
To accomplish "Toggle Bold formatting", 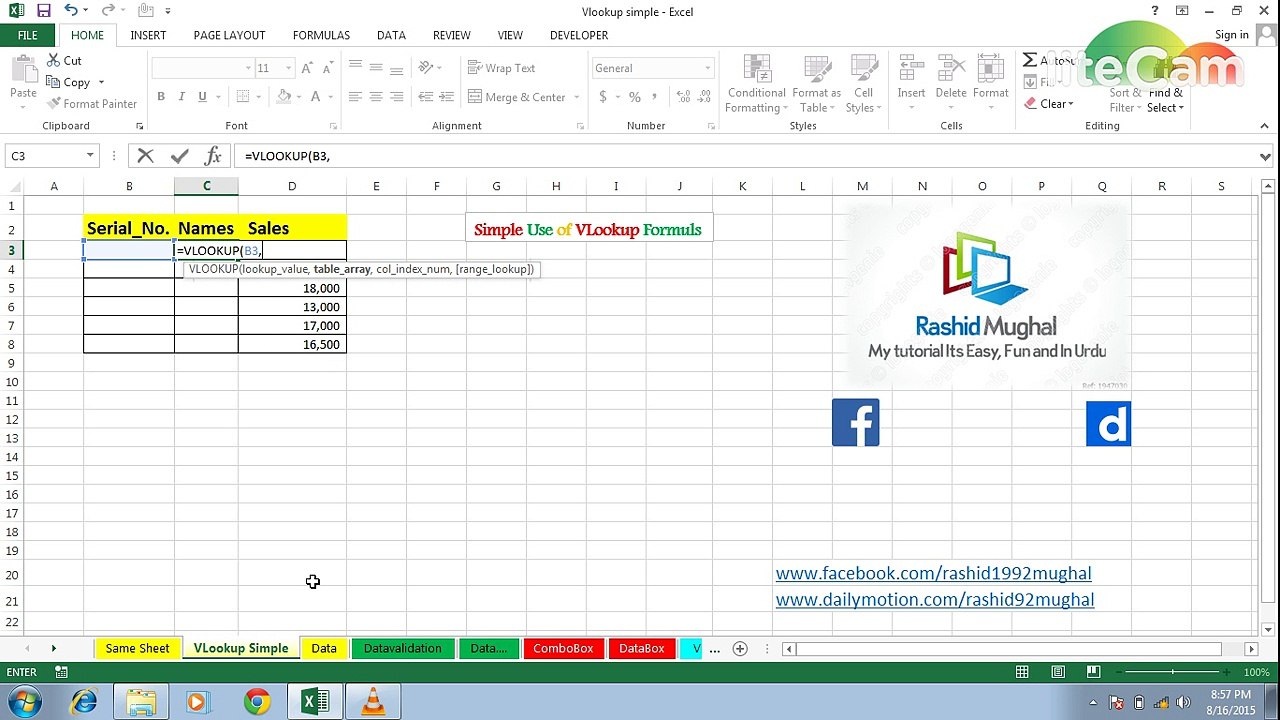I will point(161,97).
